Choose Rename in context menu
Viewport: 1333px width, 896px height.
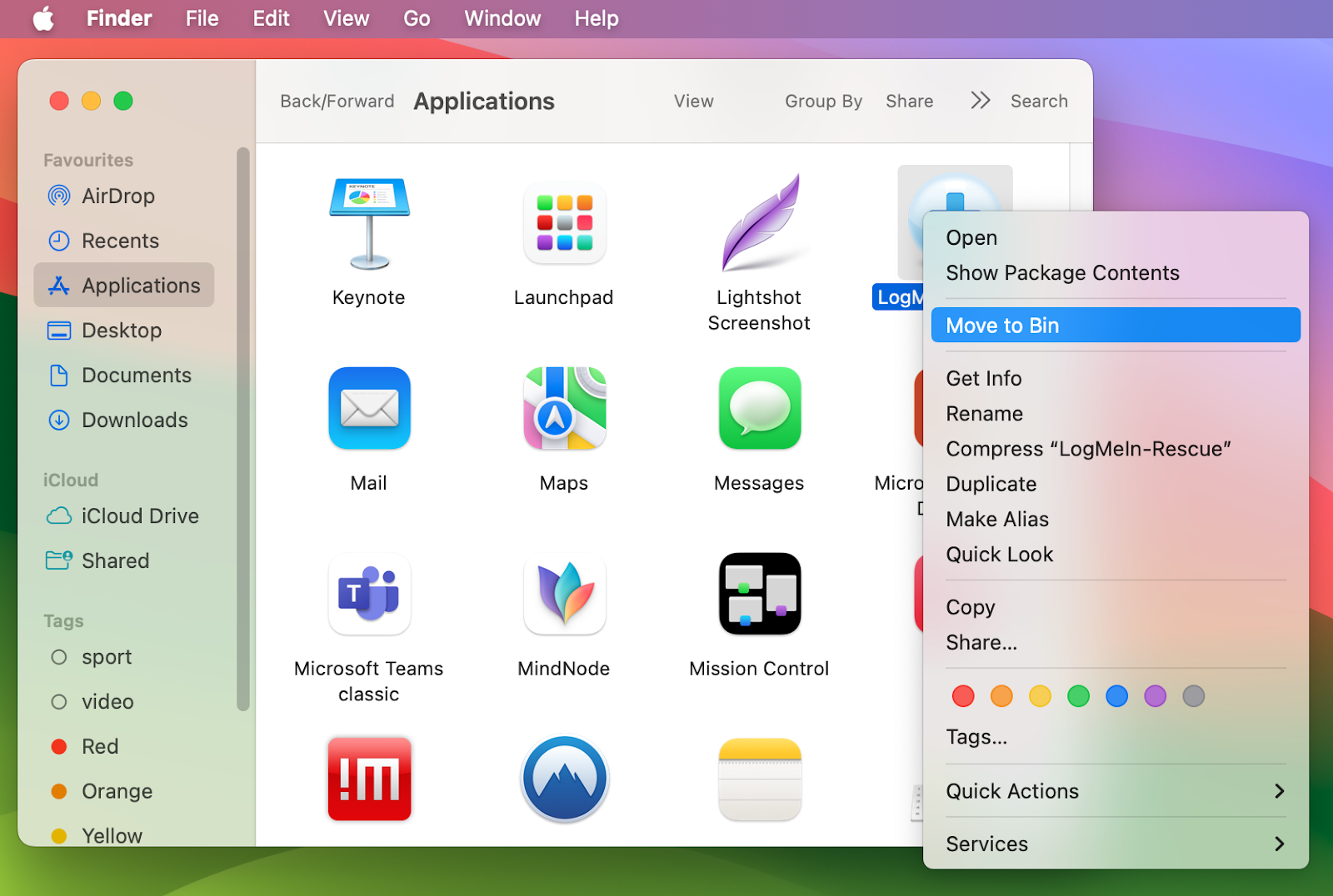tap(1116, 413)
